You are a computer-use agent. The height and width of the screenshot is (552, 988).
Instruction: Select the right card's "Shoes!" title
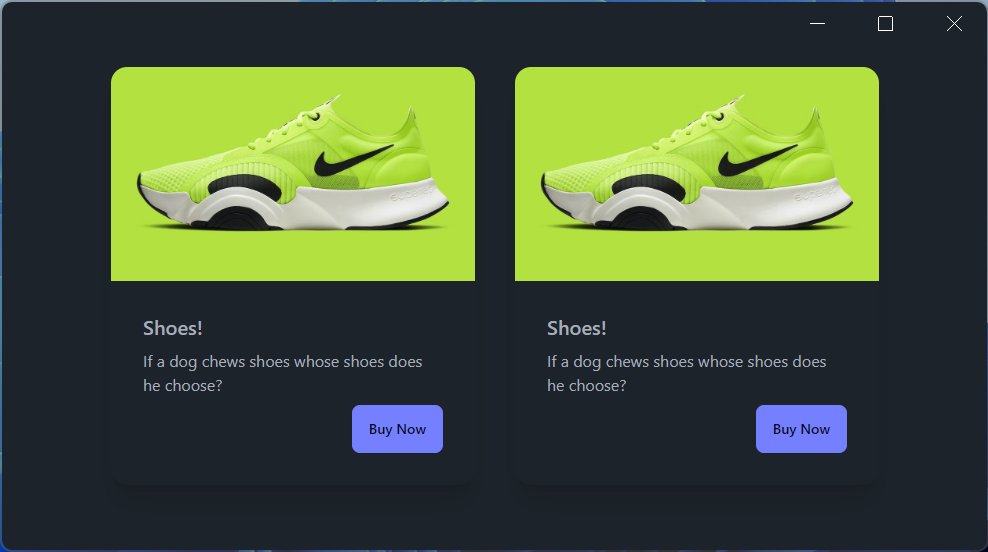577,328
